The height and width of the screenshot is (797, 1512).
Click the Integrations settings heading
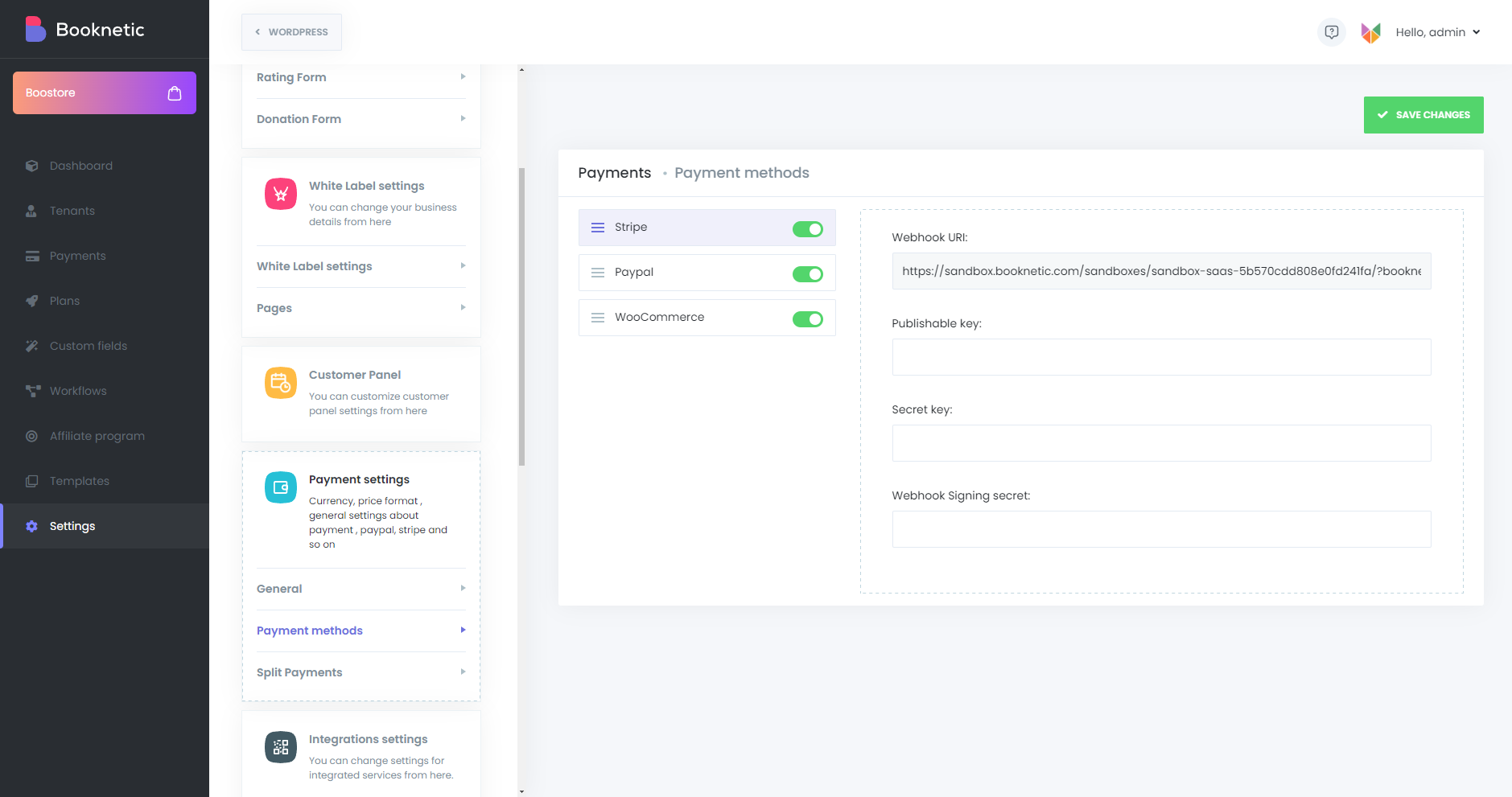368,739
